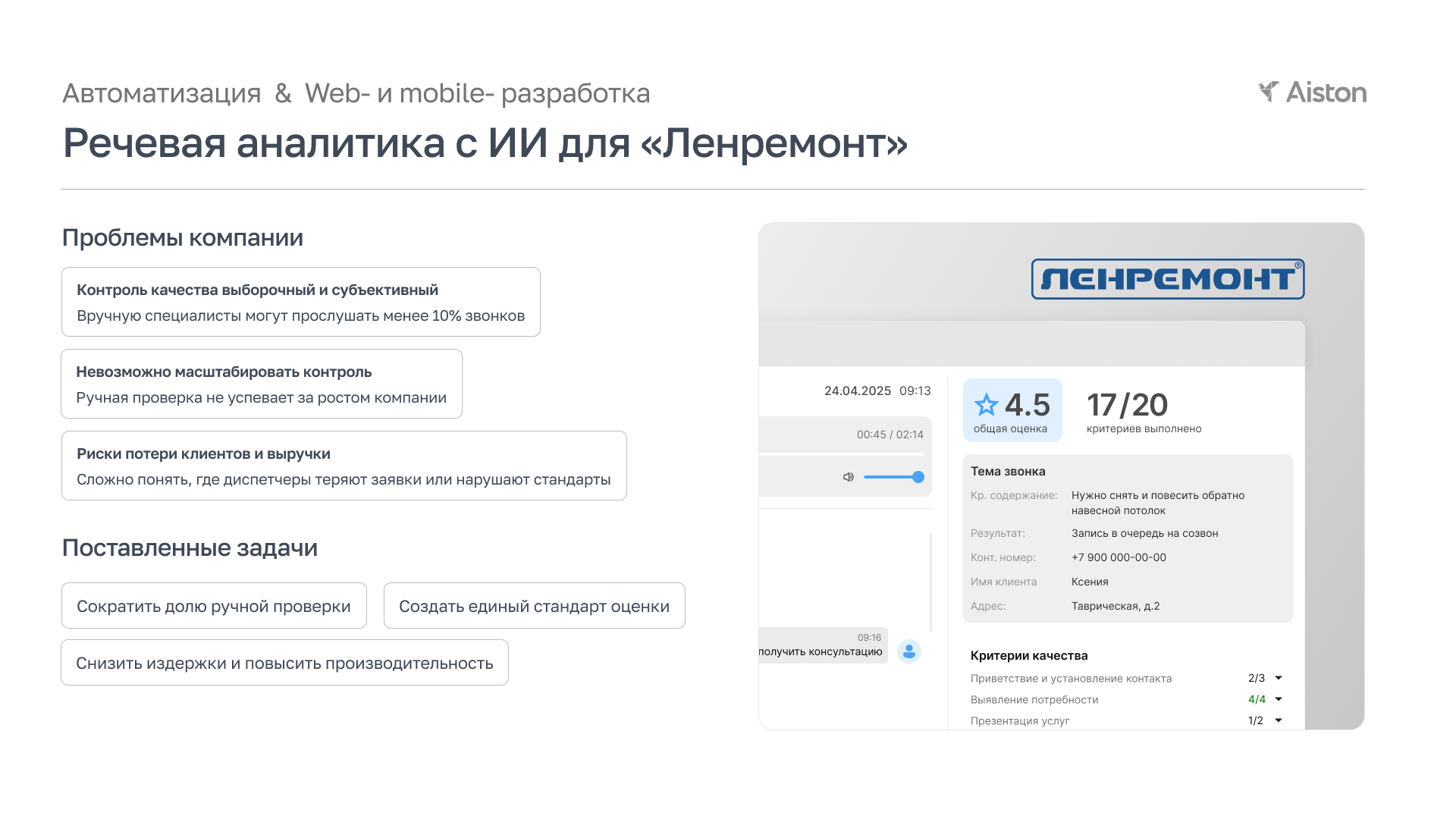Open Риски потери клиентов и выручки card
The width and height of the screenshot is (1456, 819).
[344, 466]
